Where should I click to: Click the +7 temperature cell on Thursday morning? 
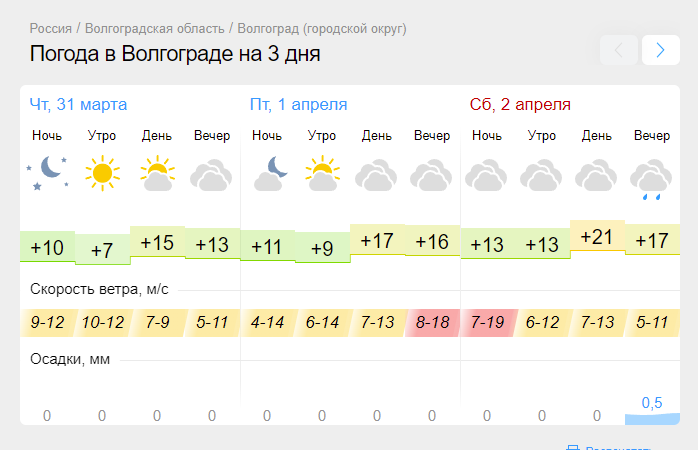[102, 250]
